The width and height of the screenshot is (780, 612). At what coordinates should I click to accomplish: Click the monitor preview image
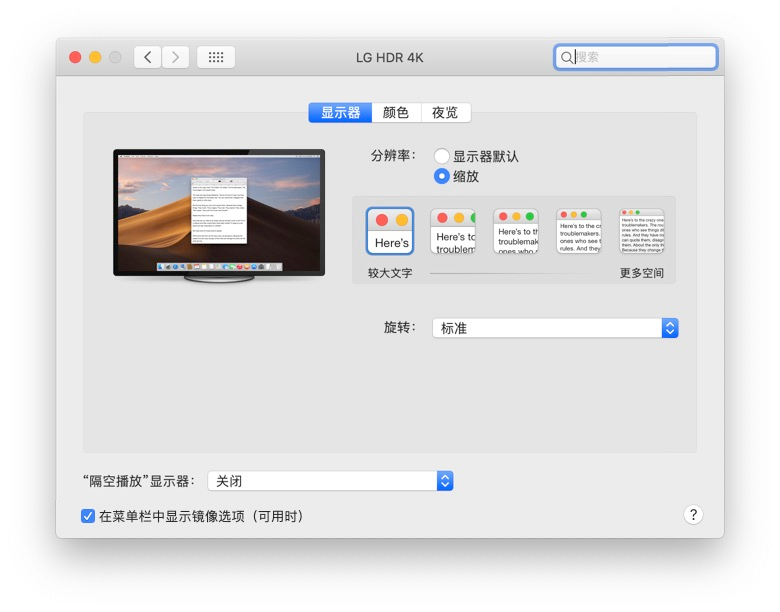coord(219,212)
